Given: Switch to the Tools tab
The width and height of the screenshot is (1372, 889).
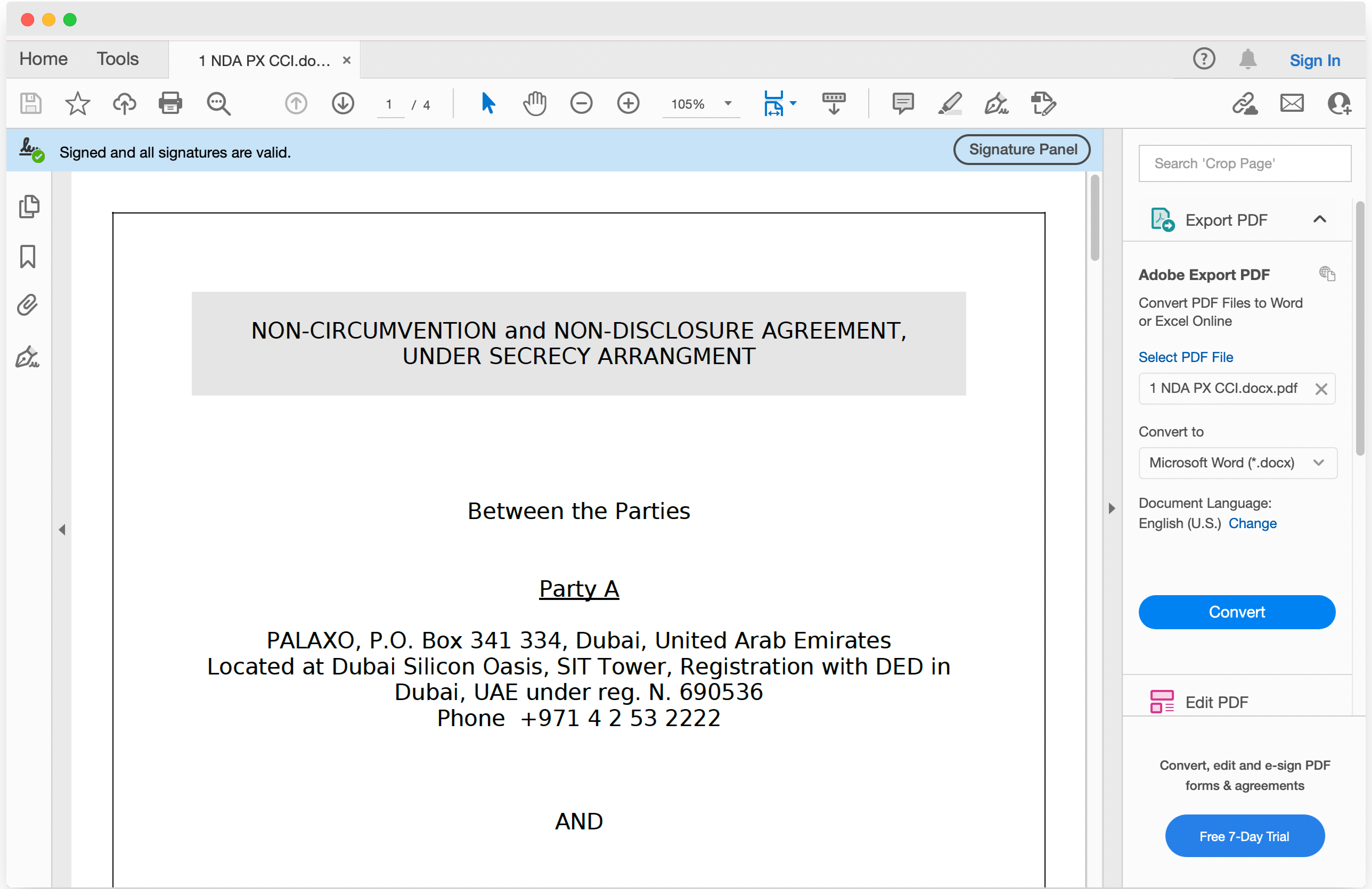Looking at the screenshot, I should [118, 59].
